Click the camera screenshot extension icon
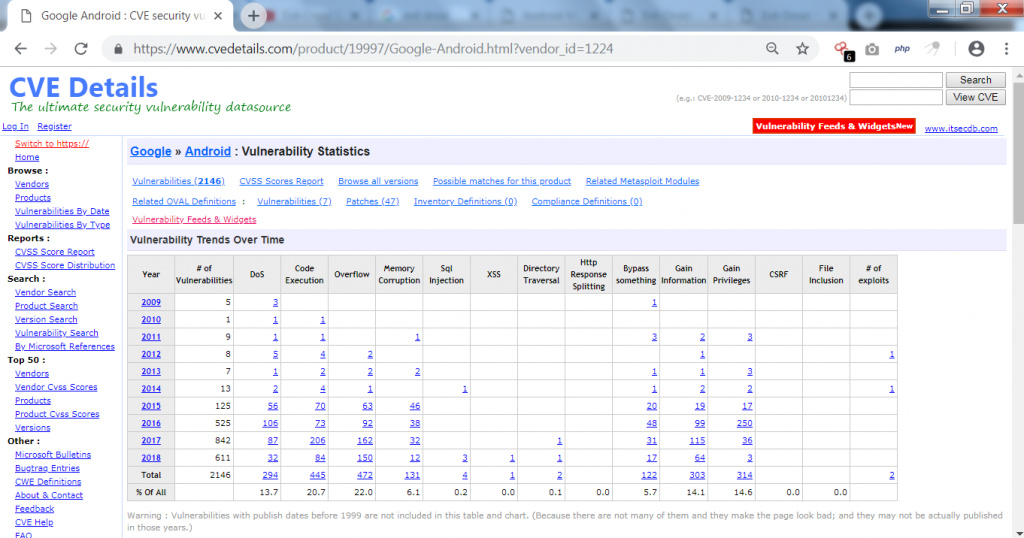 872,49
